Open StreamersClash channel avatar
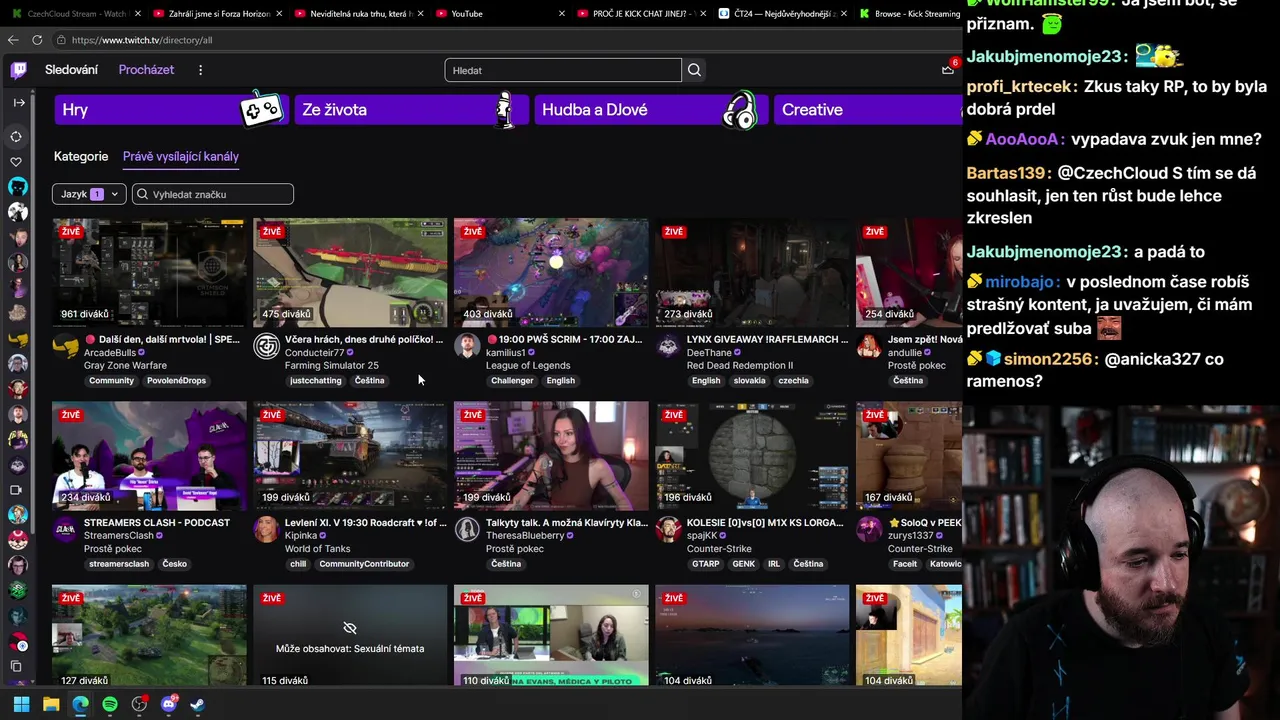 [x=66, y=530]
